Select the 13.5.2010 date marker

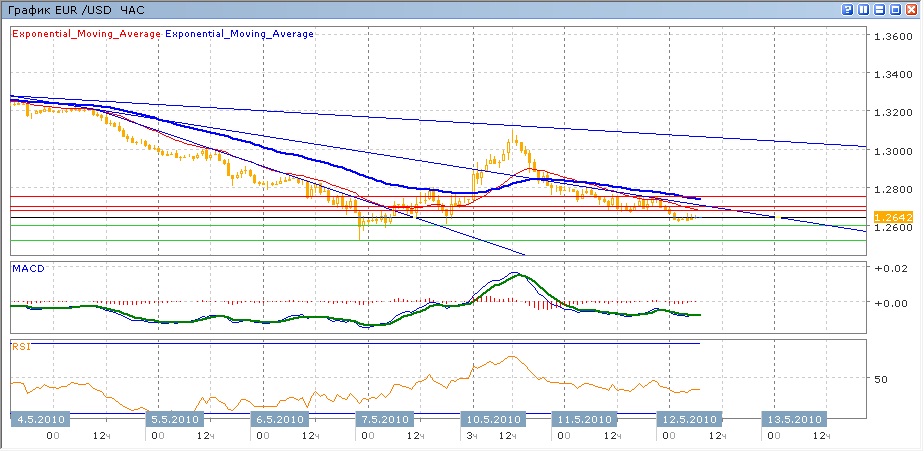[794, 419]
